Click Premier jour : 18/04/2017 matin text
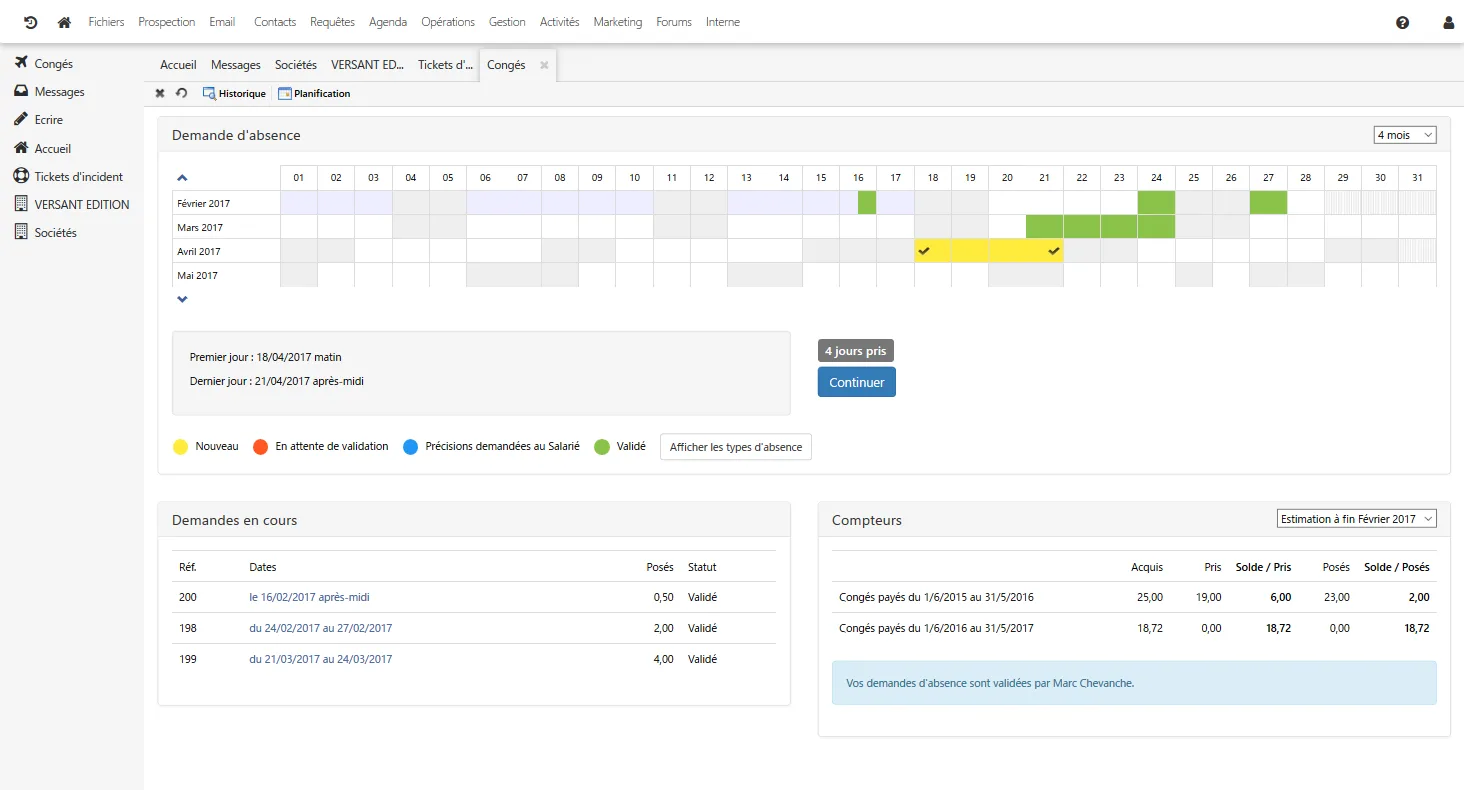 266,357
